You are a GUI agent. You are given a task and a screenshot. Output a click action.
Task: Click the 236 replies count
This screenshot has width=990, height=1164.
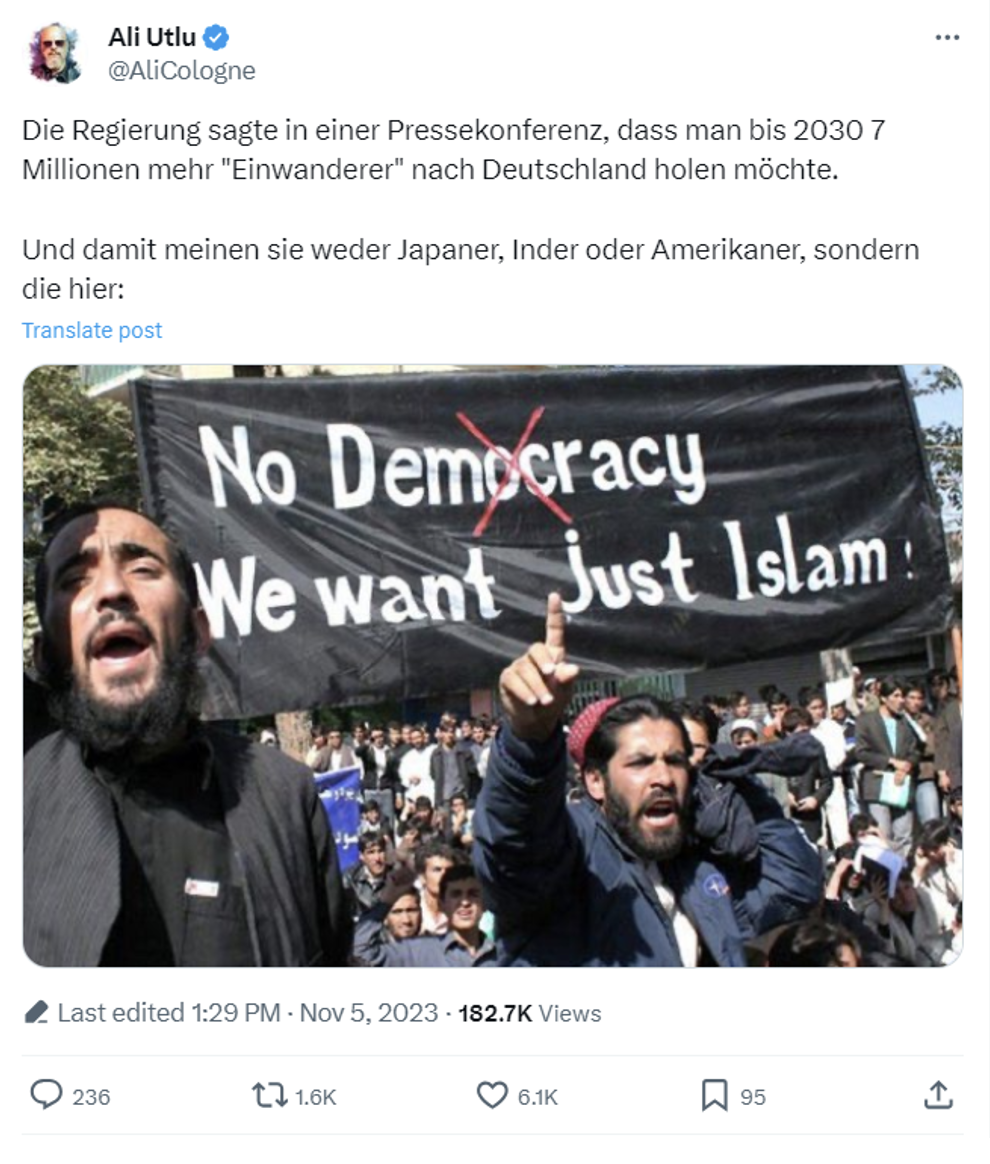click(91, 1096)
